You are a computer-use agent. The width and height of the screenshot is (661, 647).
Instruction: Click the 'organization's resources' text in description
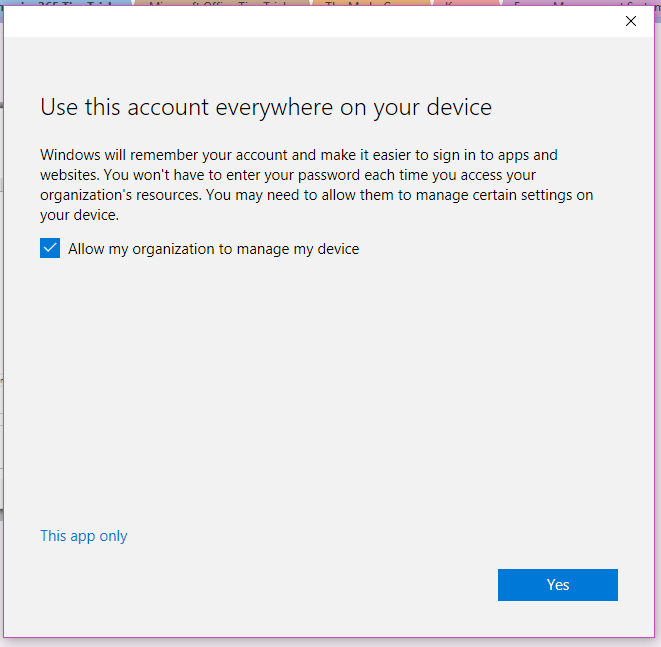click(120, 195)
